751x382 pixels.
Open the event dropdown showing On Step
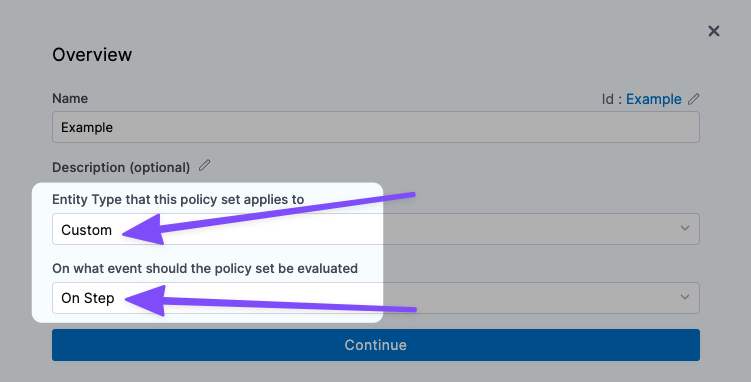(376, 298)
